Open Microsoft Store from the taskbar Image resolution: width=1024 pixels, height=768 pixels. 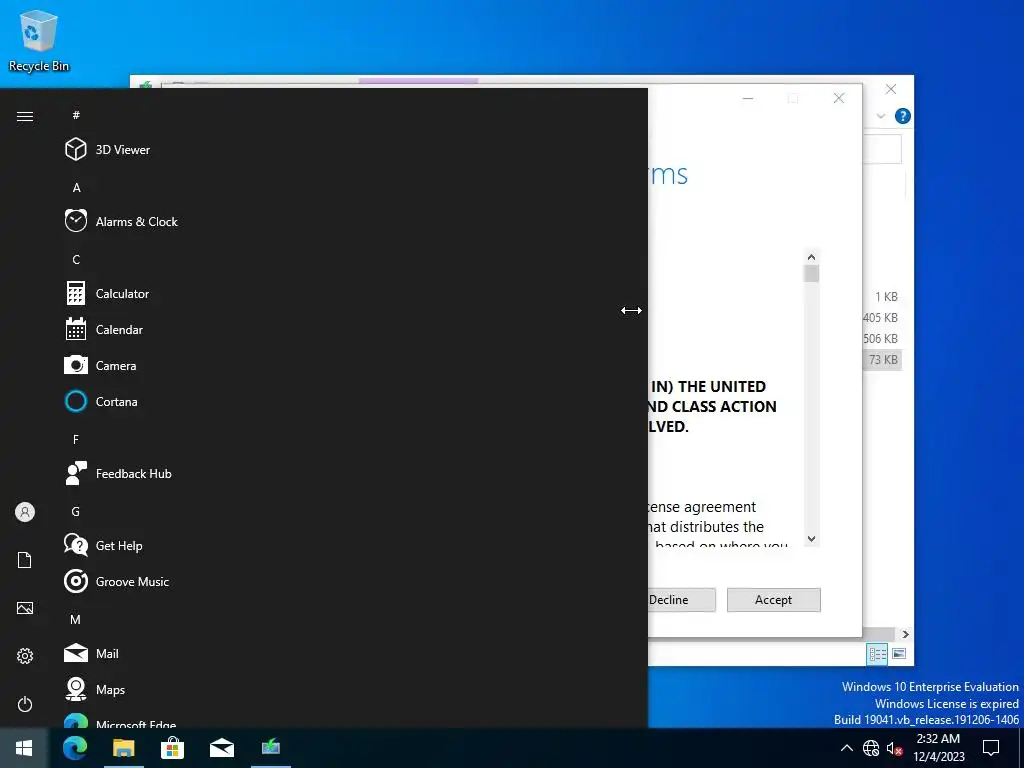click(x=172, y=748)
